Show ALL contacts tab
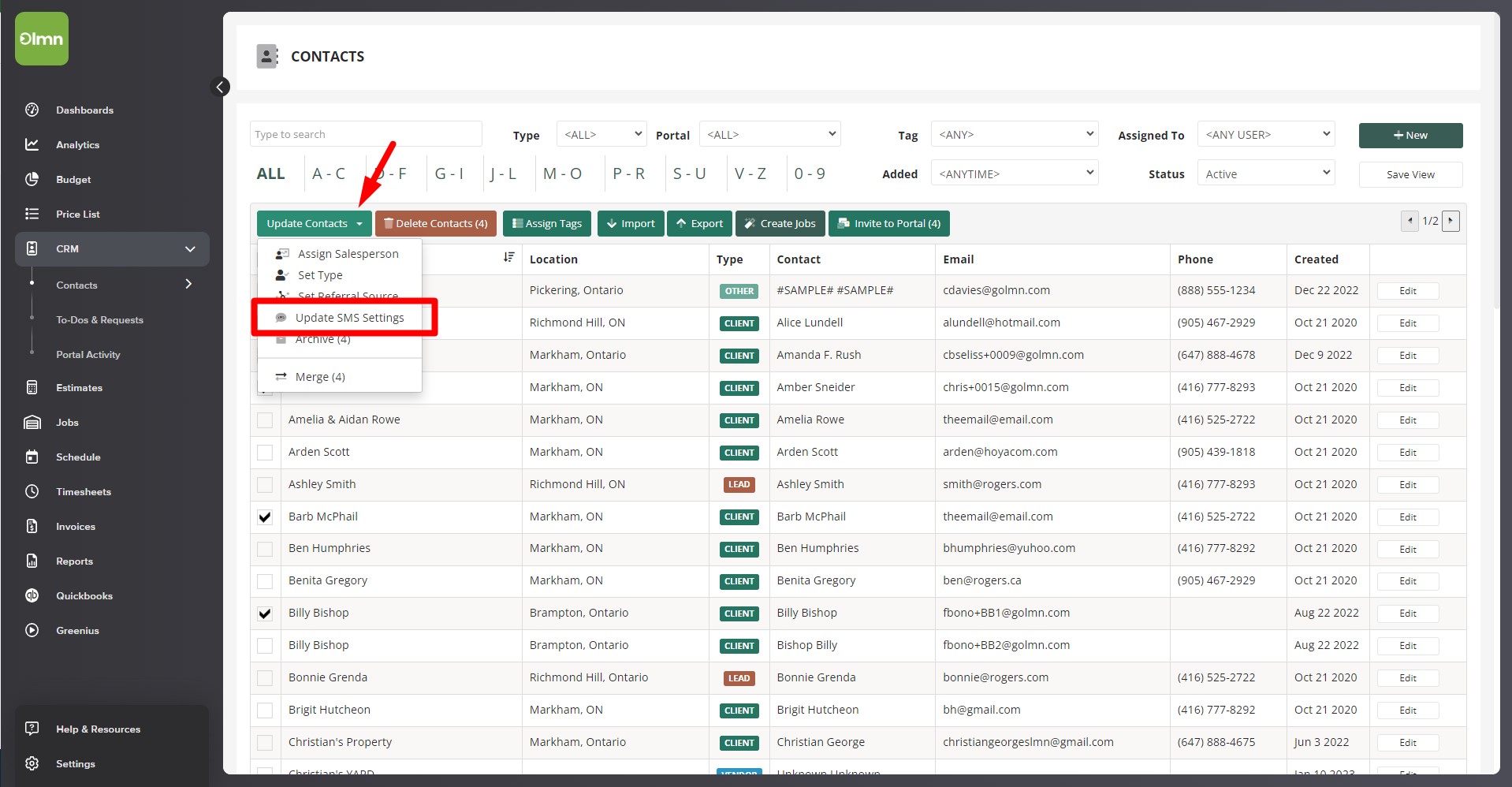1512x787 pixels. tap(270, 173)
